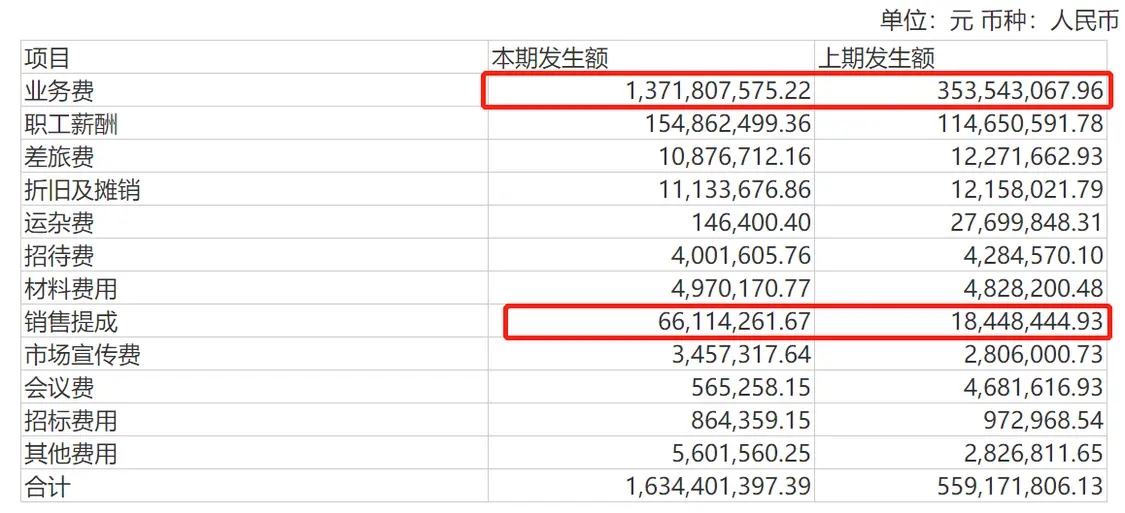The image size is (1125, 513).
Task: Click the highlighted value 66,114,261.67
Action: [734, 322]
